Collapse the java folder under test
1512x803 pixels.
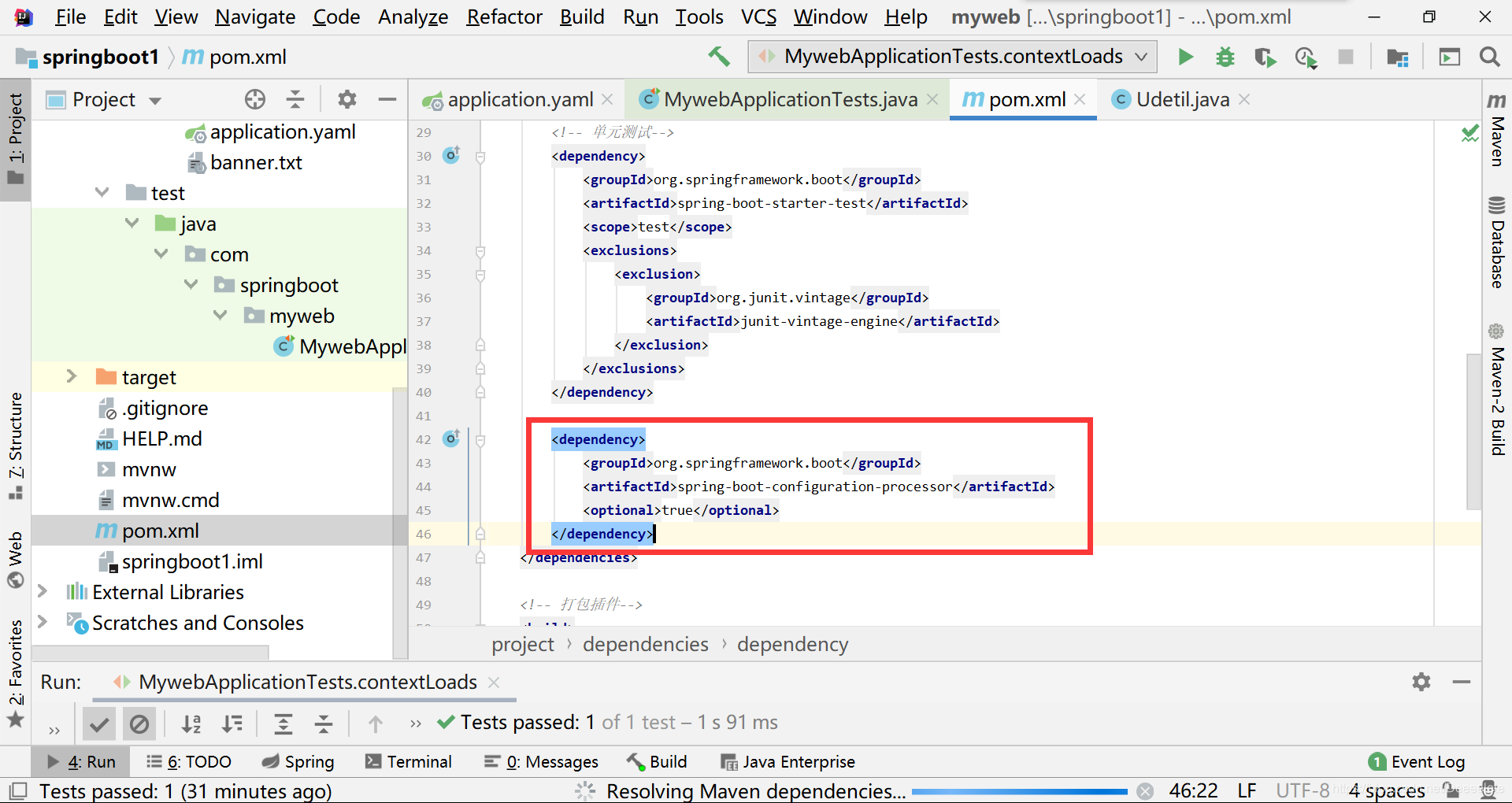(x=132, y=224)
